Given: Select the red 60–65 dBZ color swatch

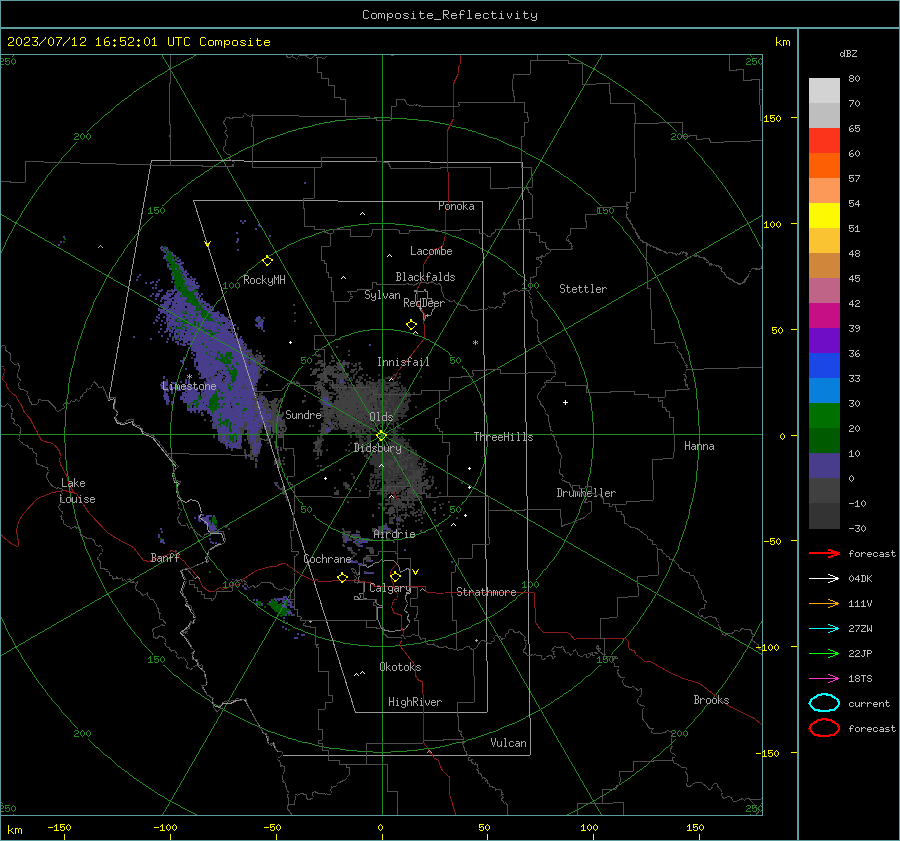Looking at the screenshot, I should click(824, 141).
